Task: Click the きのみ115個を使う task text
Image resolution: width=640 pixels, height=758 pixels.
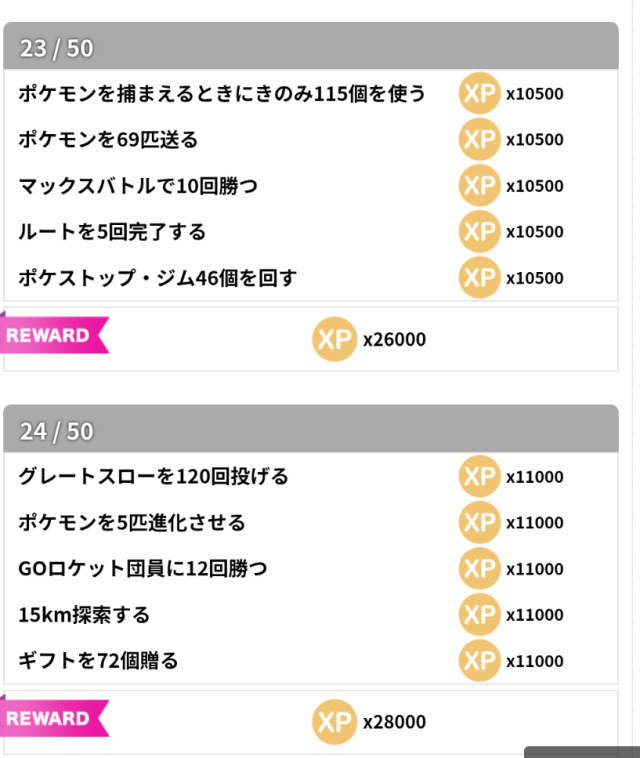Action: pyautogui.click(x=222, y=94)
